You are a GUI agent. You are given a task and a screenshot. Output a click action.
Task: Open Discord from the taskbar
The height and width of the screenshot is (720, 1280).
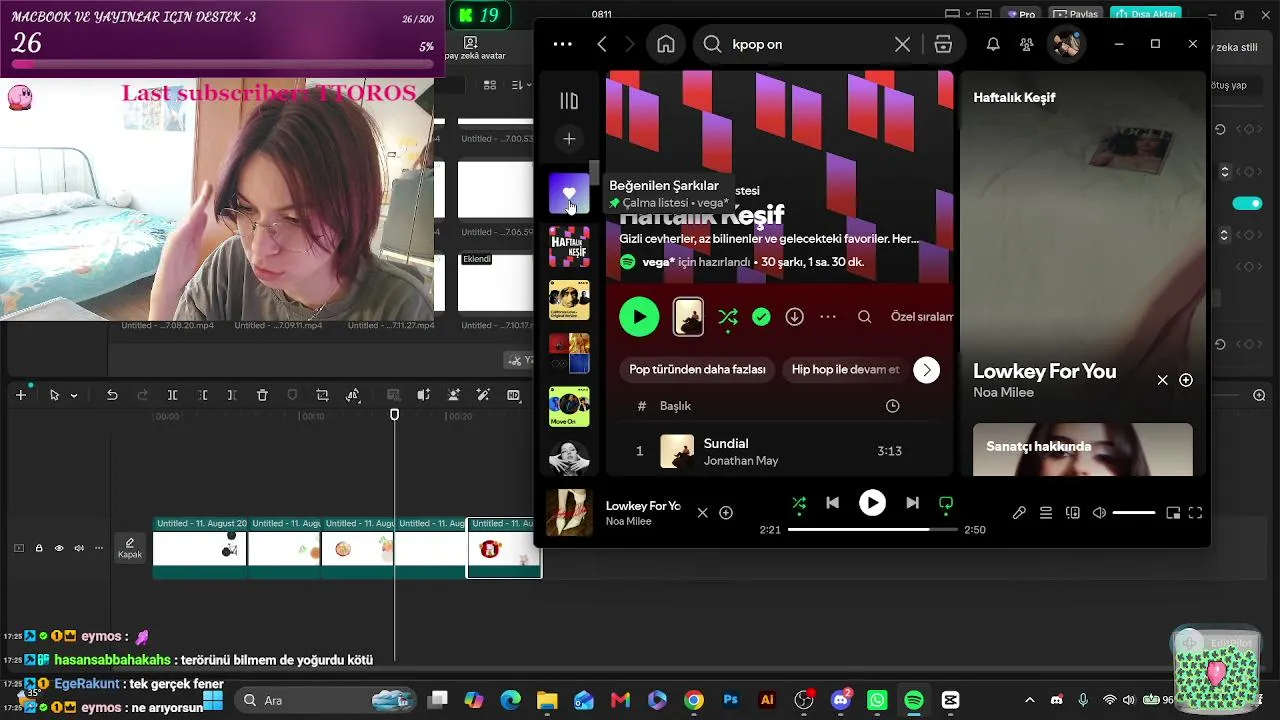coord(841,700)
